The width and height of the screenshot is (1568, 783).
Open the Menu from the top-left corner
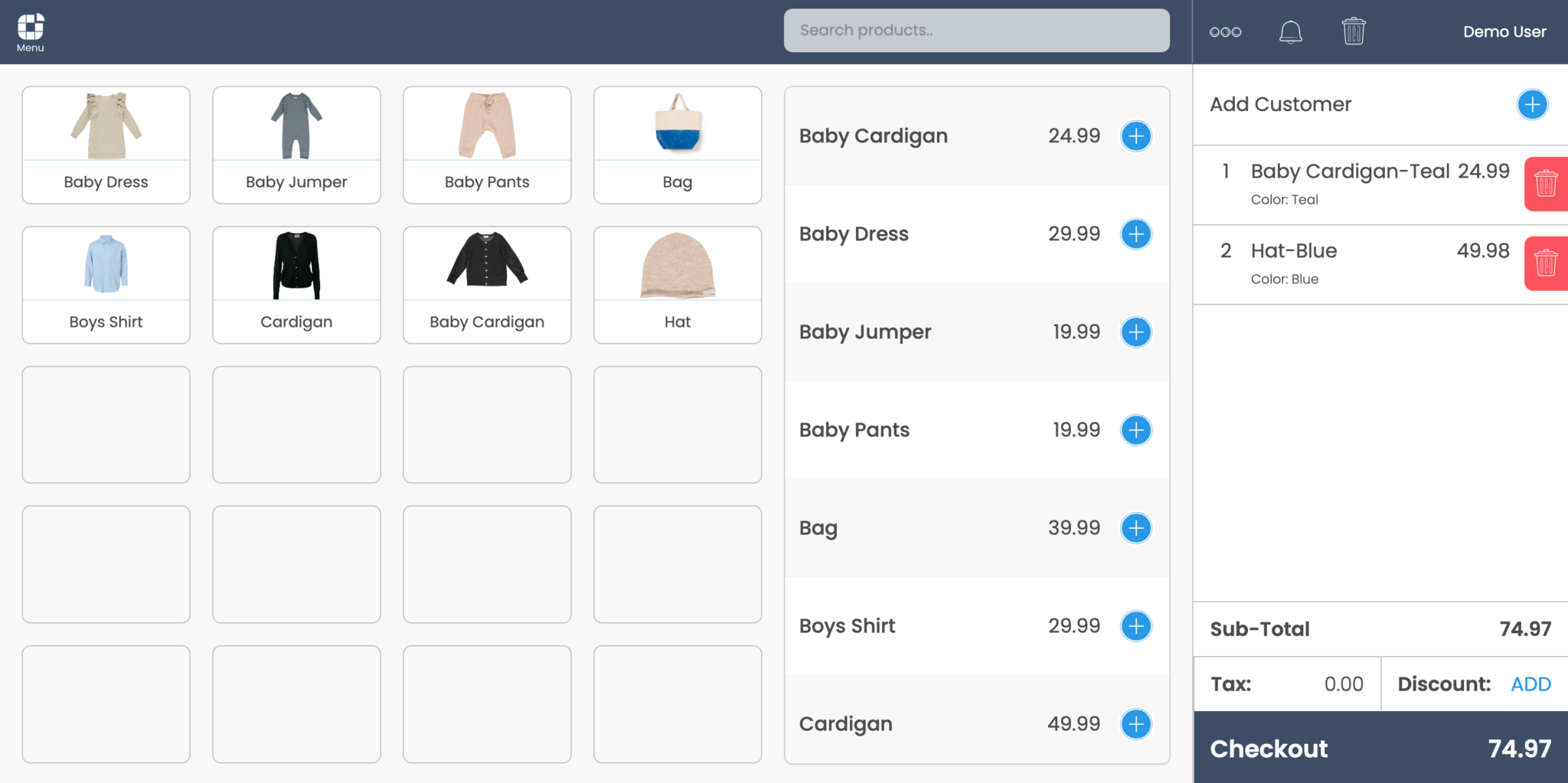pos(31,31)
